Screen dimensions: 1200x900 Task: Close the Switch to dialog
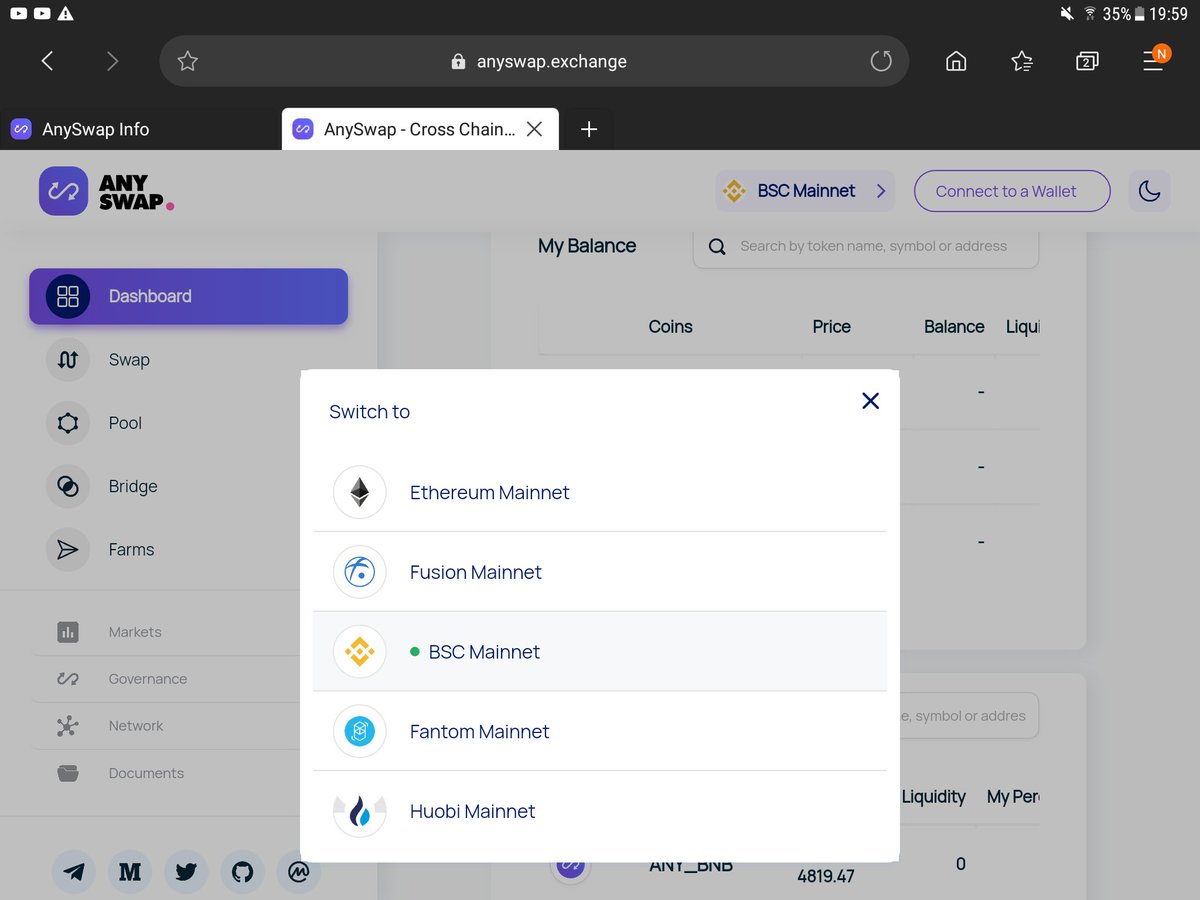point(870,401)
